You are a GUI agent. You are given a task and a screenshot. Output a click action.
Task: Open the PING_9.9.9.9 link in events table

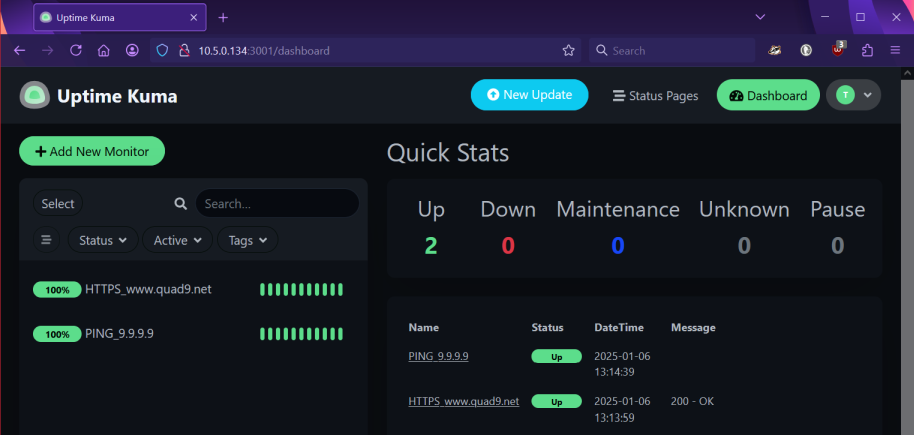click(x=438, y=356)
